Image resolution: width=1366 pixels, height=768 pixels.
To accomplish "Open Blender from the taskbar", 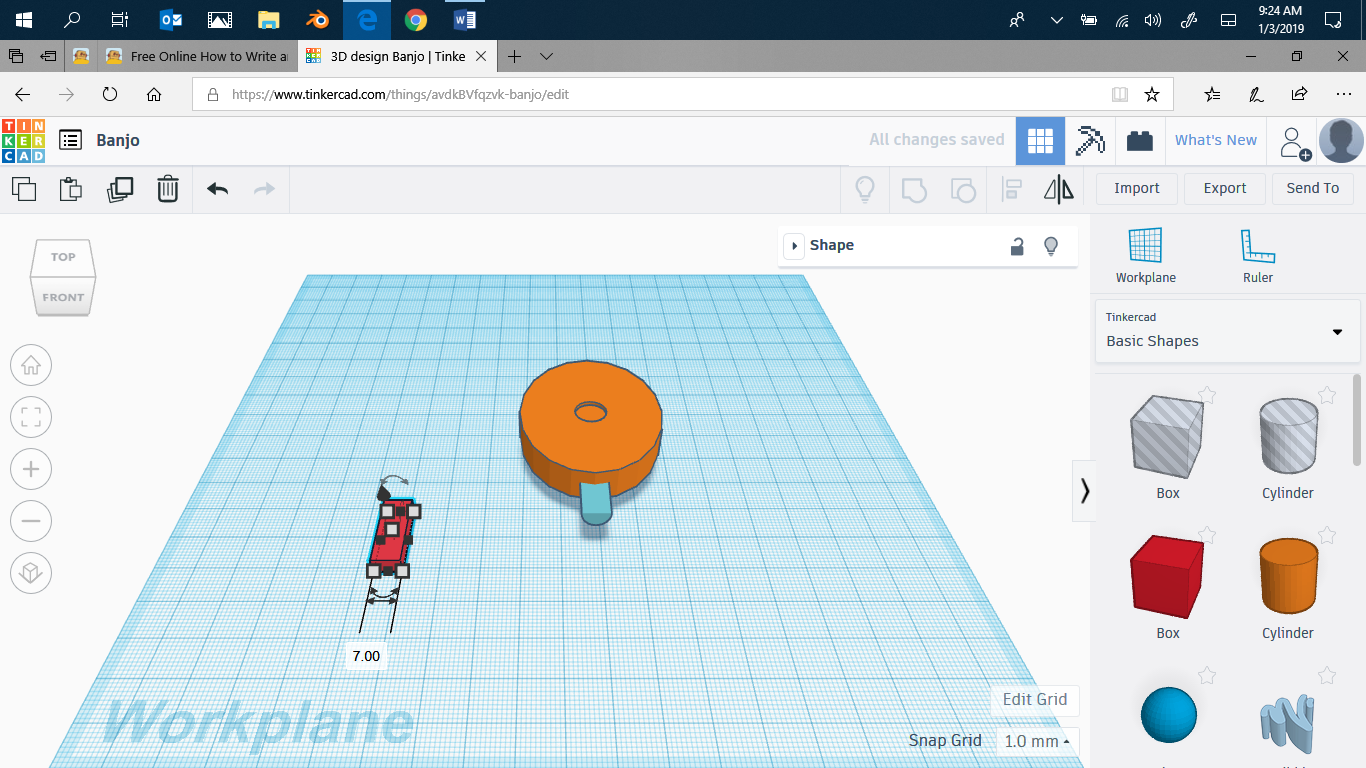I will tap(316, 19).
